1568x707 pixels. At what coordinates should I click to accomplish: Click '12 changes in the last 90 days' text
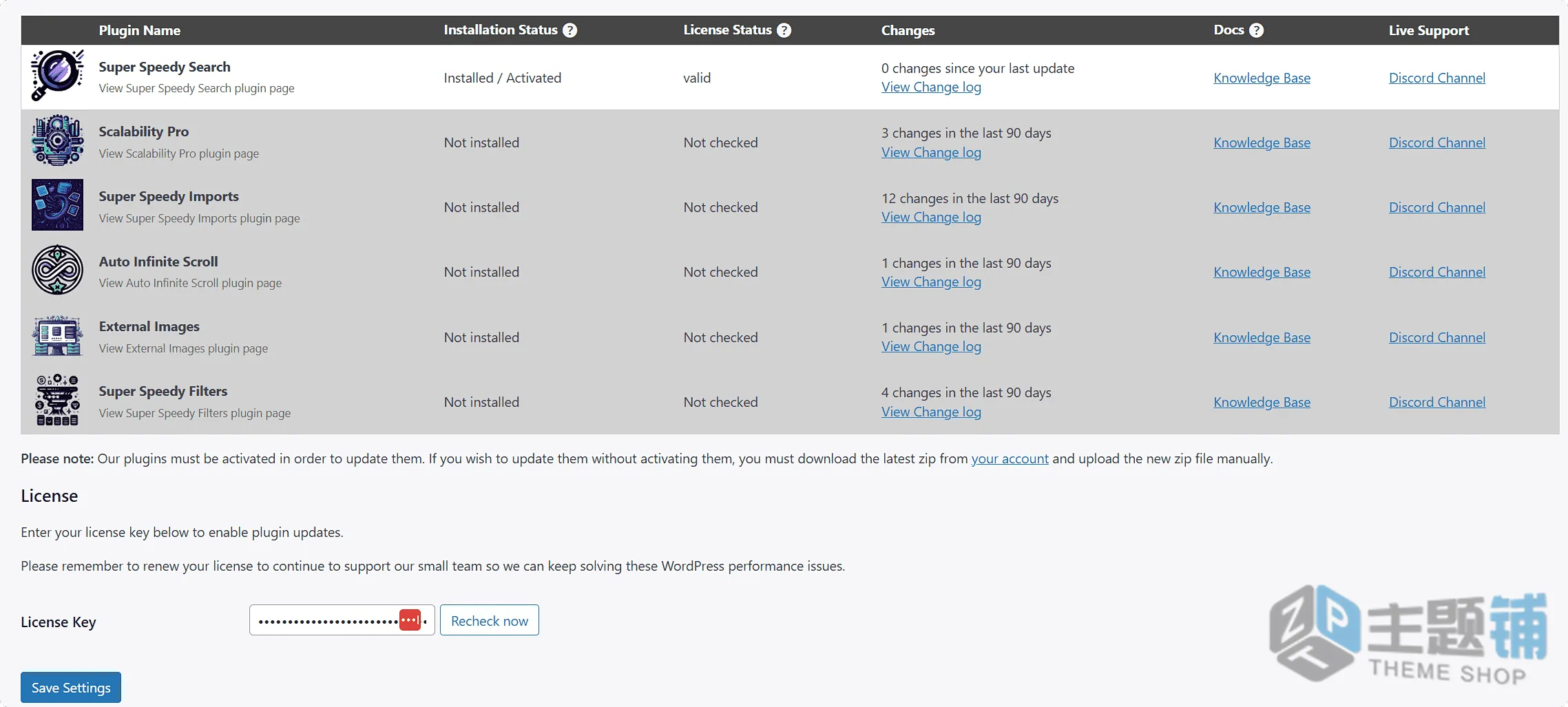970,198
